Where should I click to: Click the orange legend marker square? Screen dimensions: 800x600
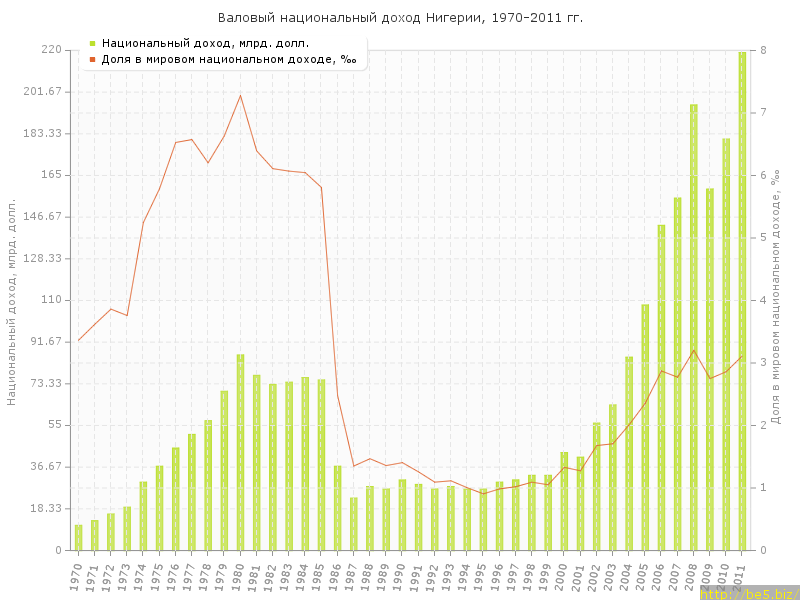coord(92,60)
